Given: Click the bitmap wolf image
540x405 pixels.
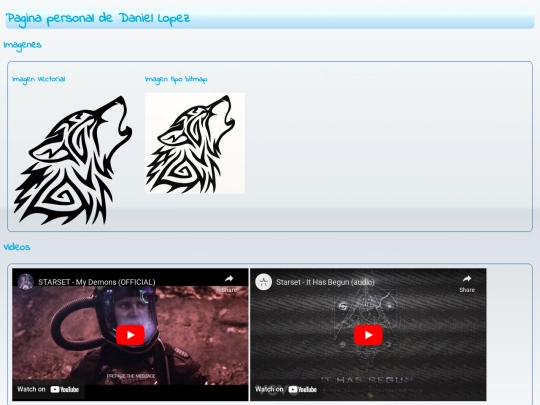Looking at the screenshot, I should 195,143.
